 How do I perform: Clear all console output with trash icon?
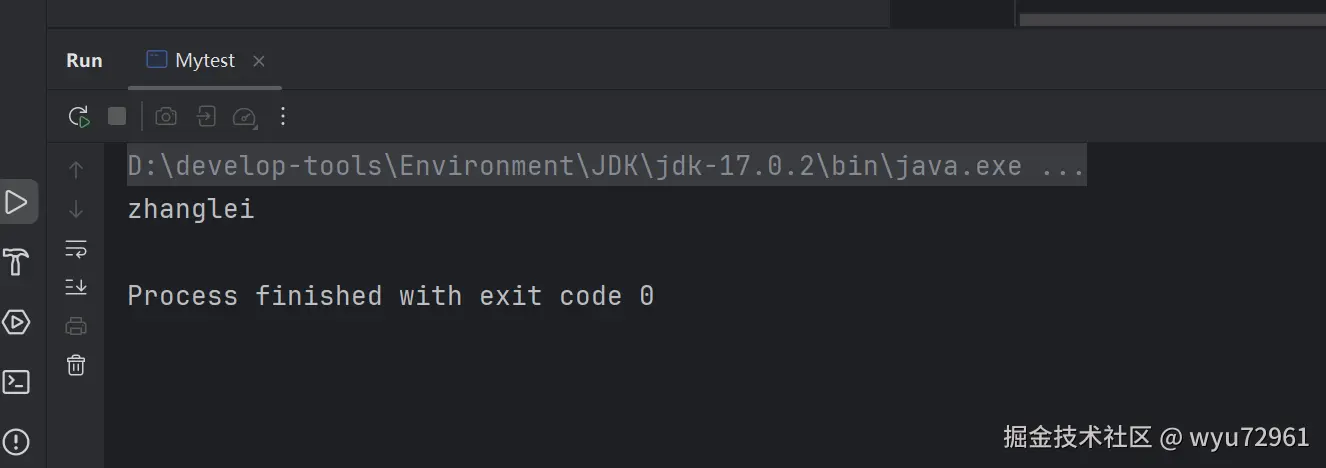click(76, 365)
